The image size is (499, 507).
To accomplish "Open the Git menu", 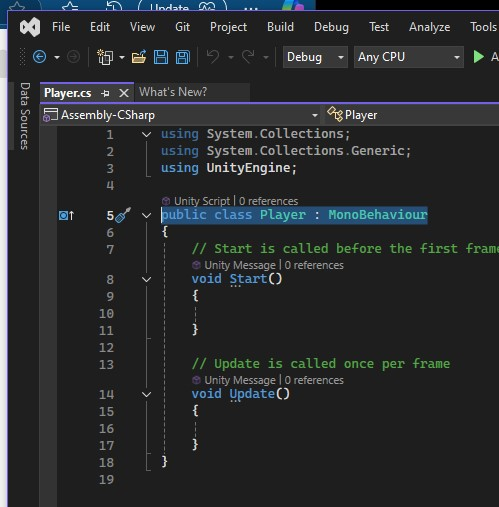I will (x=183, y=27).
